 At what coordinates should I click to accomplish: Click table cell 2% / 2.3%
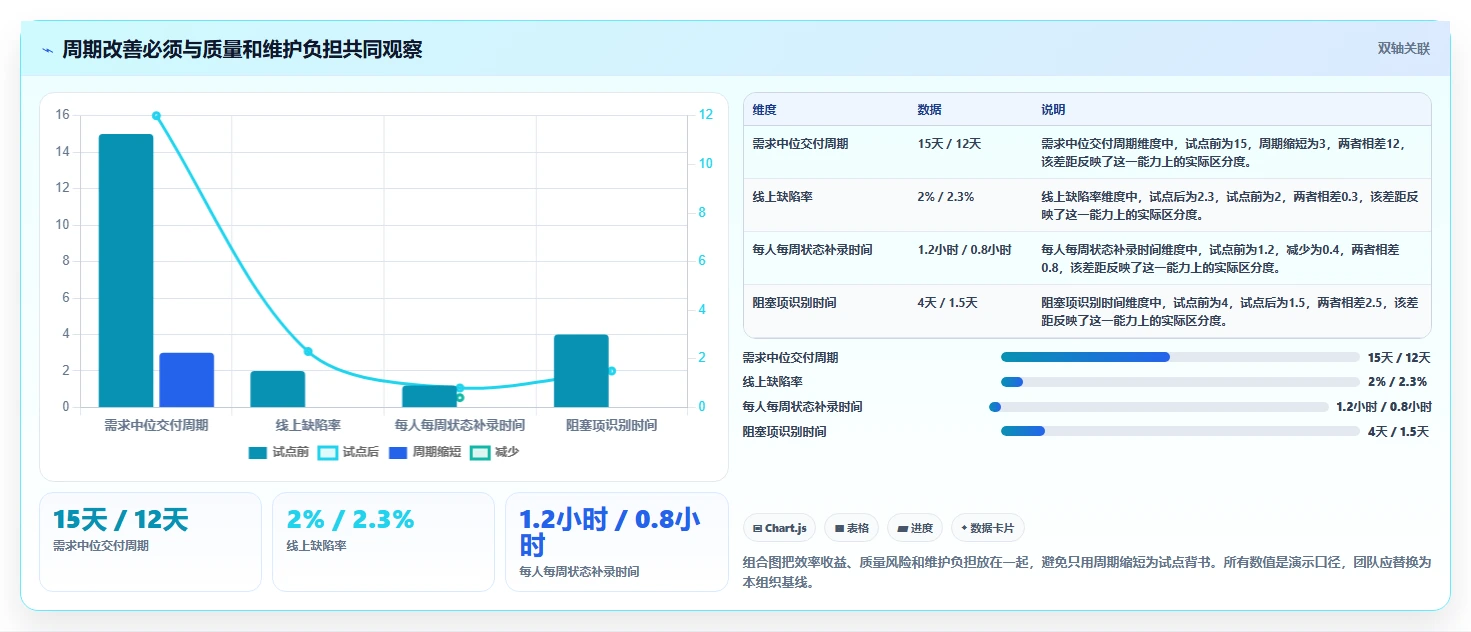tap(945, 197)
